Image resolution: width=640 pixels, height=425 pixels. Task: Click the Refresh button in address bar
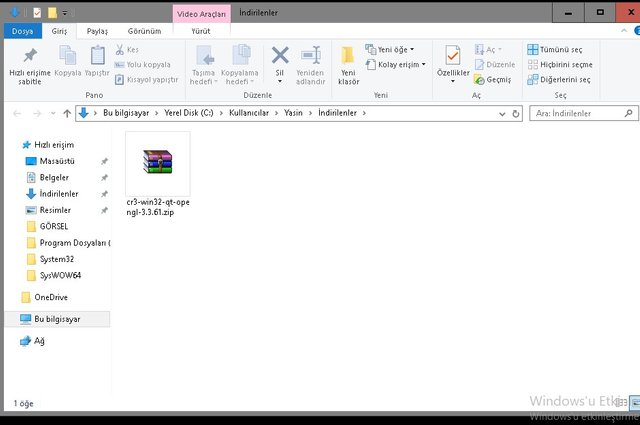click(x=516, y=113)
